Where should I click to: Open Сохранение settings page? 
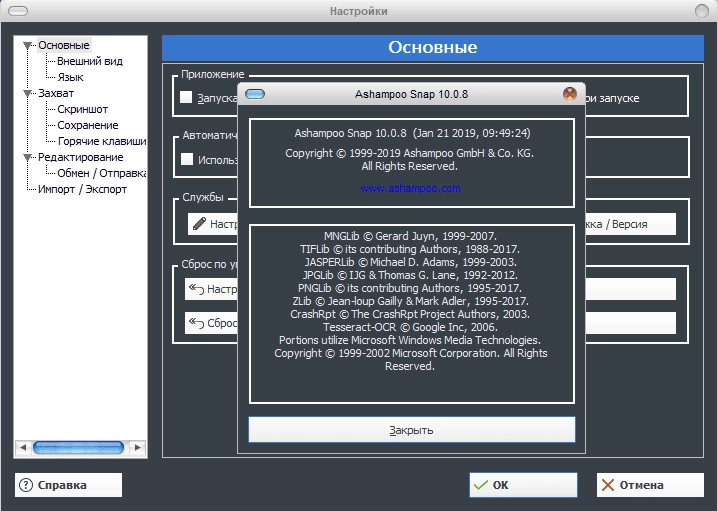[x=87, y=125]
